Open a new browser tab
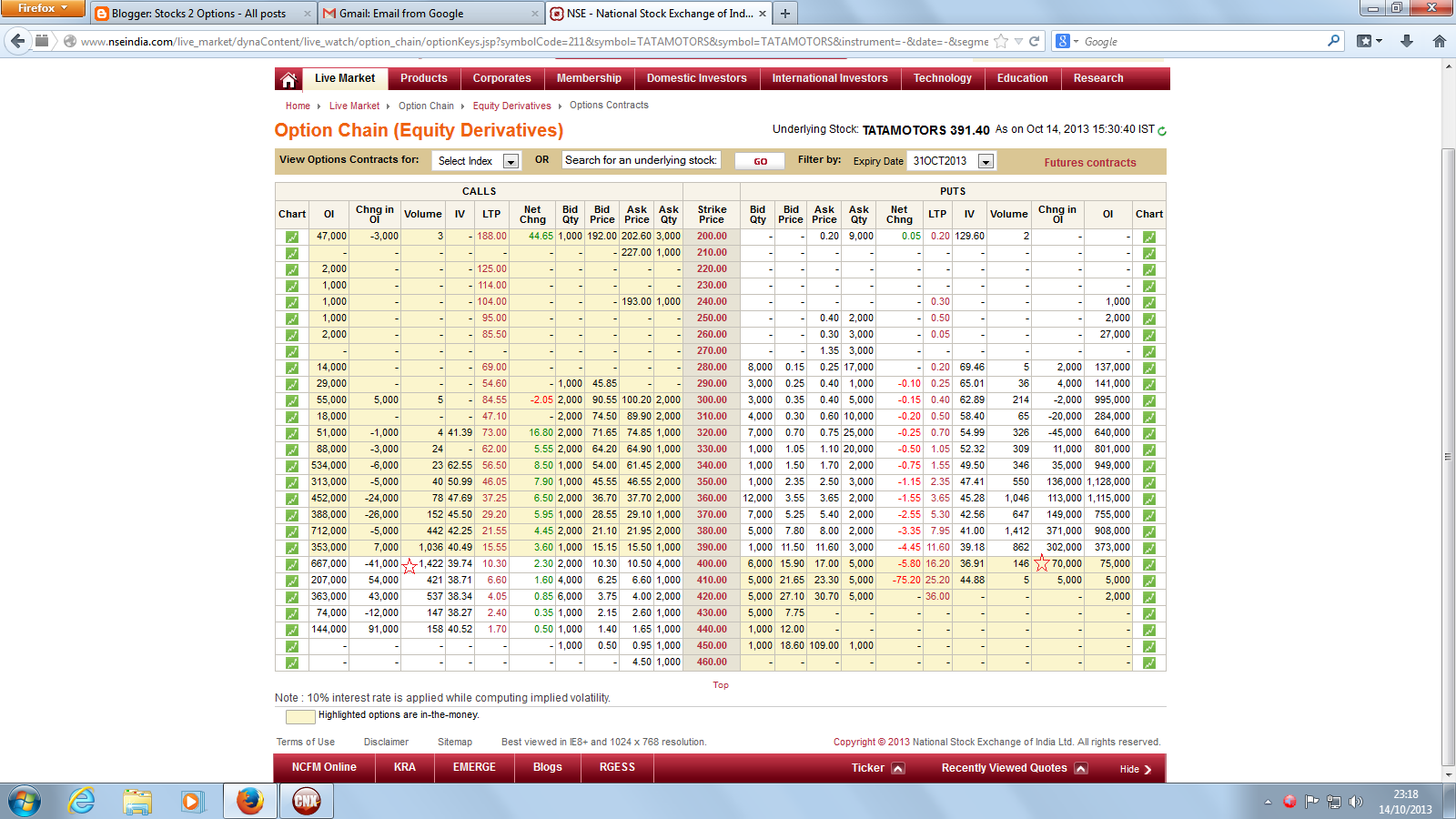Viewport: 1456px width, 819px height. tap(784, 14)
